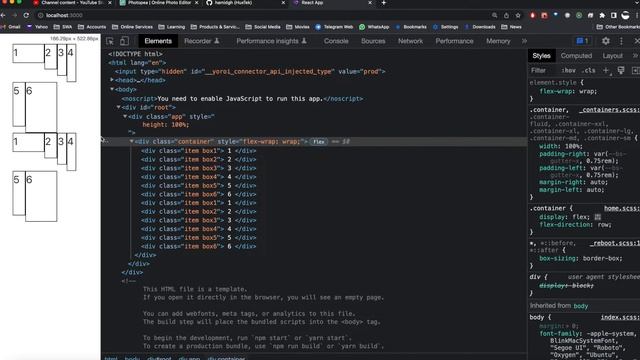Click the flex badge on container div
640x360 pixels.
tap(318, 142)
